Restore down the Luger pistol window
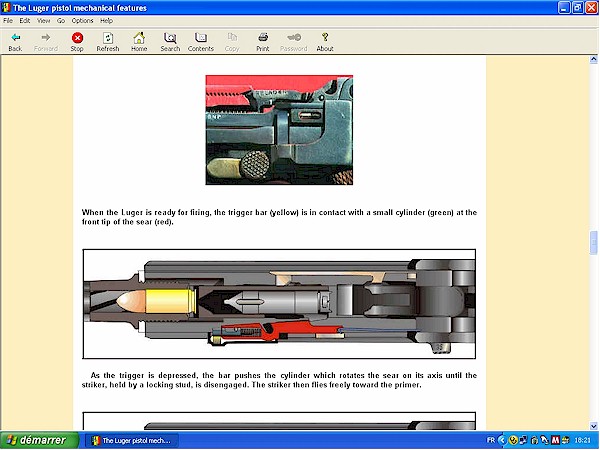 tap(578, 8)
